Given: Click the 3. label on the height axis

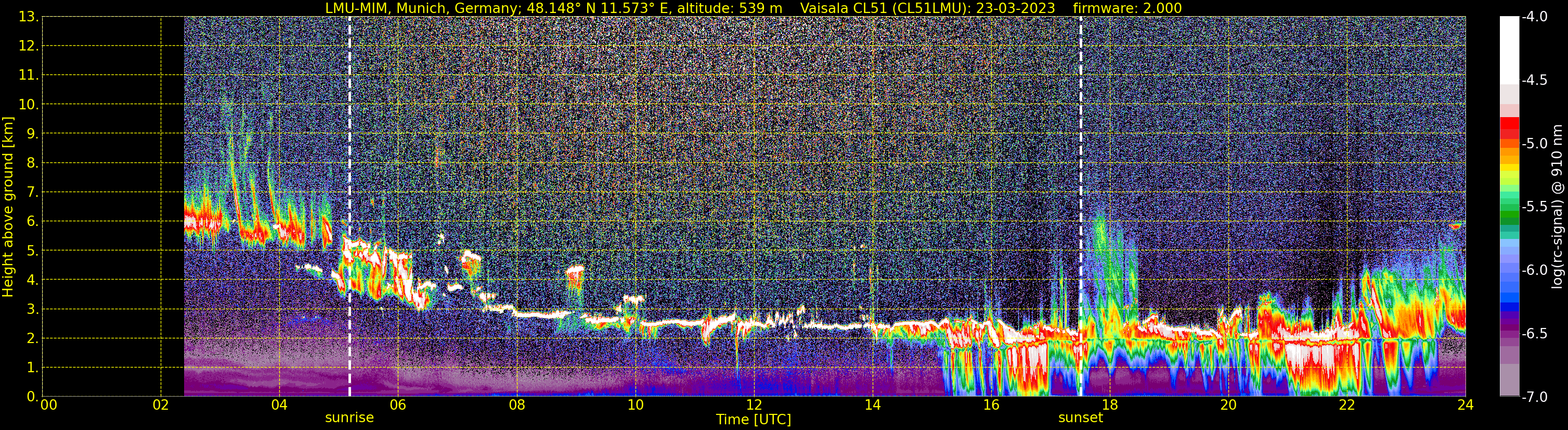Looking at the screenshot, I should coord(32,309).
